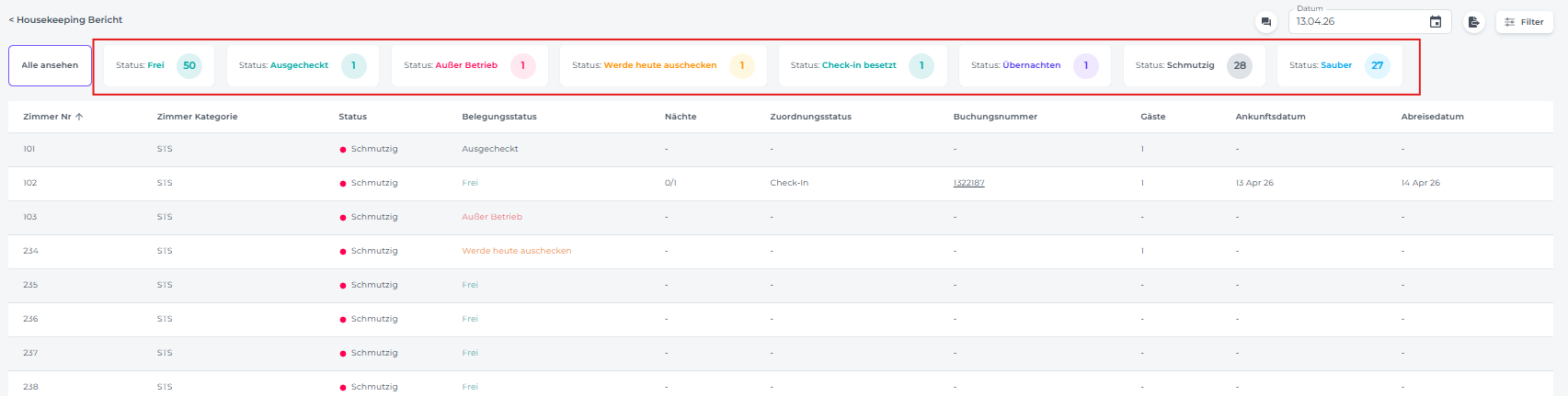
Task: Click the count badge 50 for Frei
Action: point(189,65)
